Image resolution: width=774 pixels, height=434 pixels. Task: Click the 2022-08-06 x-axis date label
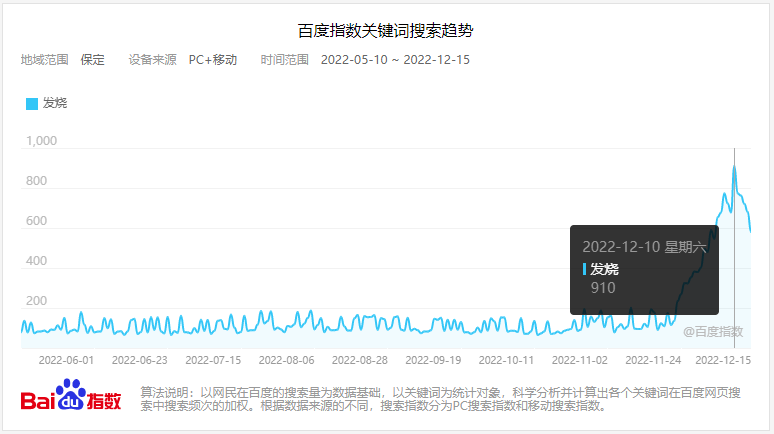[286, 360]
